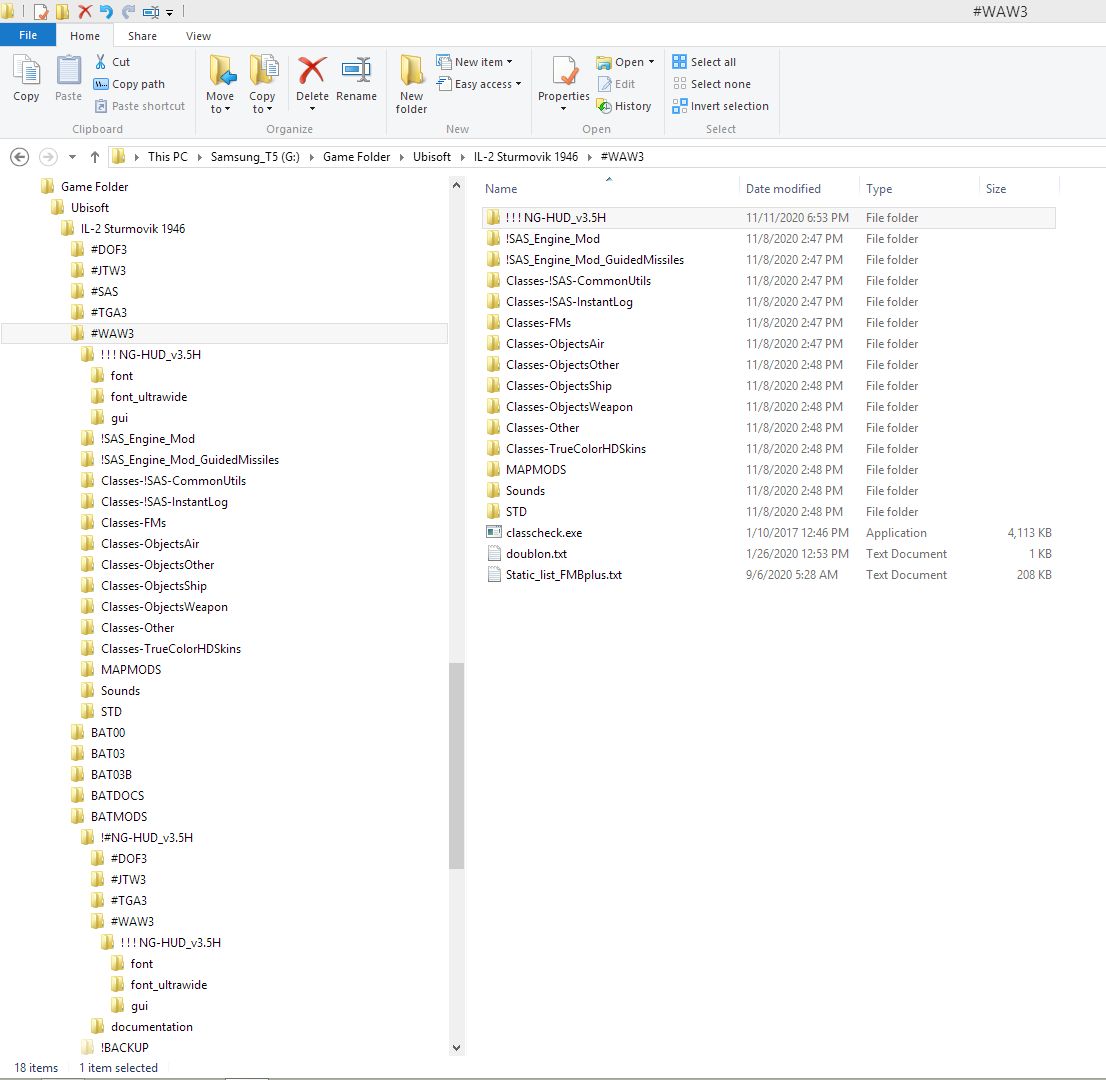Image resolution: width=1106 pixels, height=1080 pixels.
Task: Switch to the Home ribbon tab
Action: tap(85, 36)
